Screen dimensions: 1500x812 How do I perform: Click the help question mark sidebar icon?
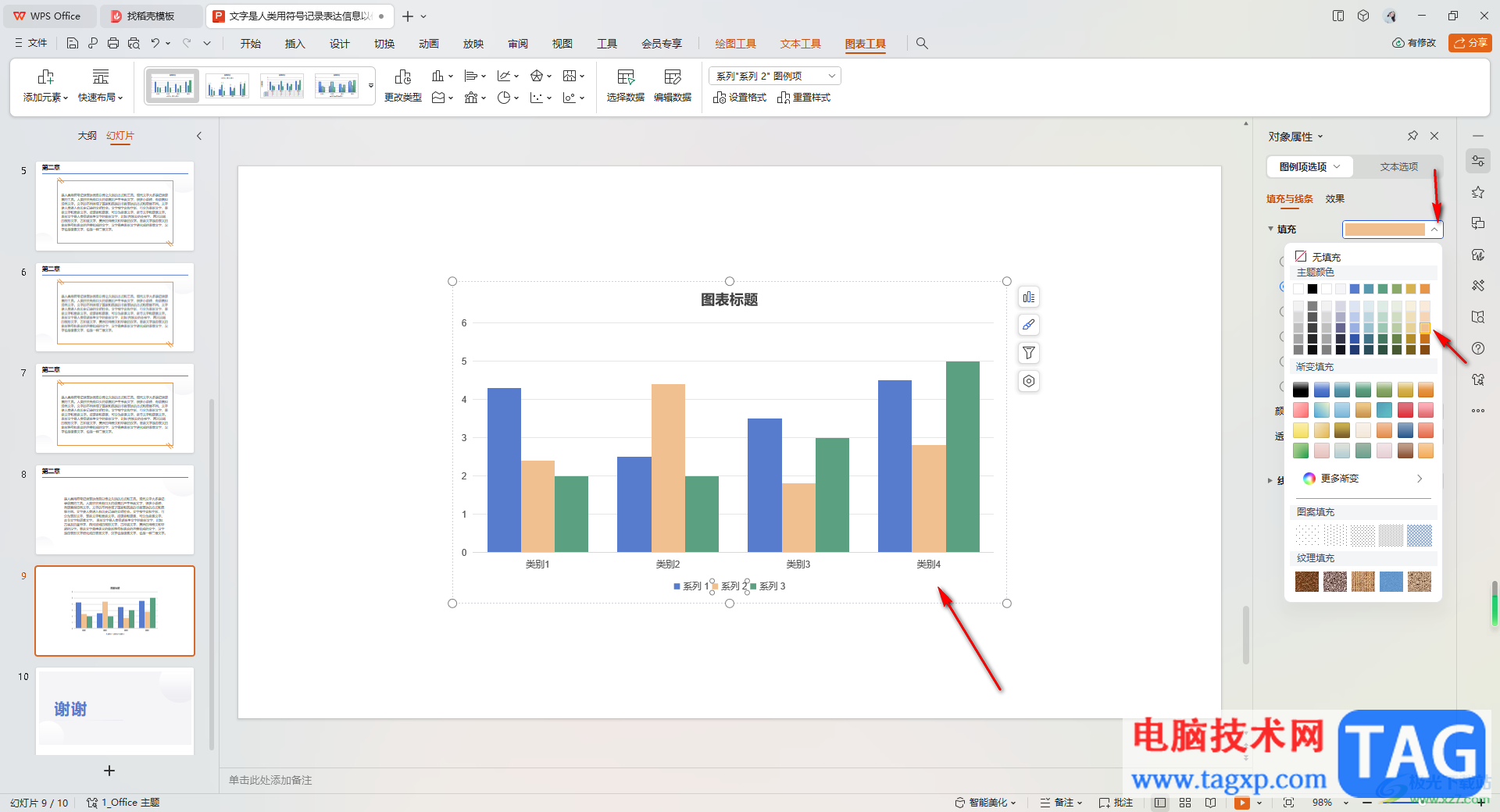coord(1478,348)
